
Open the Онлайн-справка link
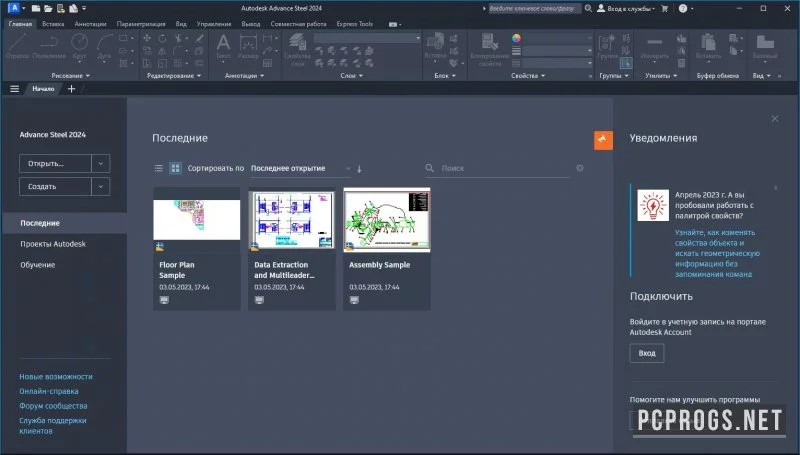click(x=49, y=391)
